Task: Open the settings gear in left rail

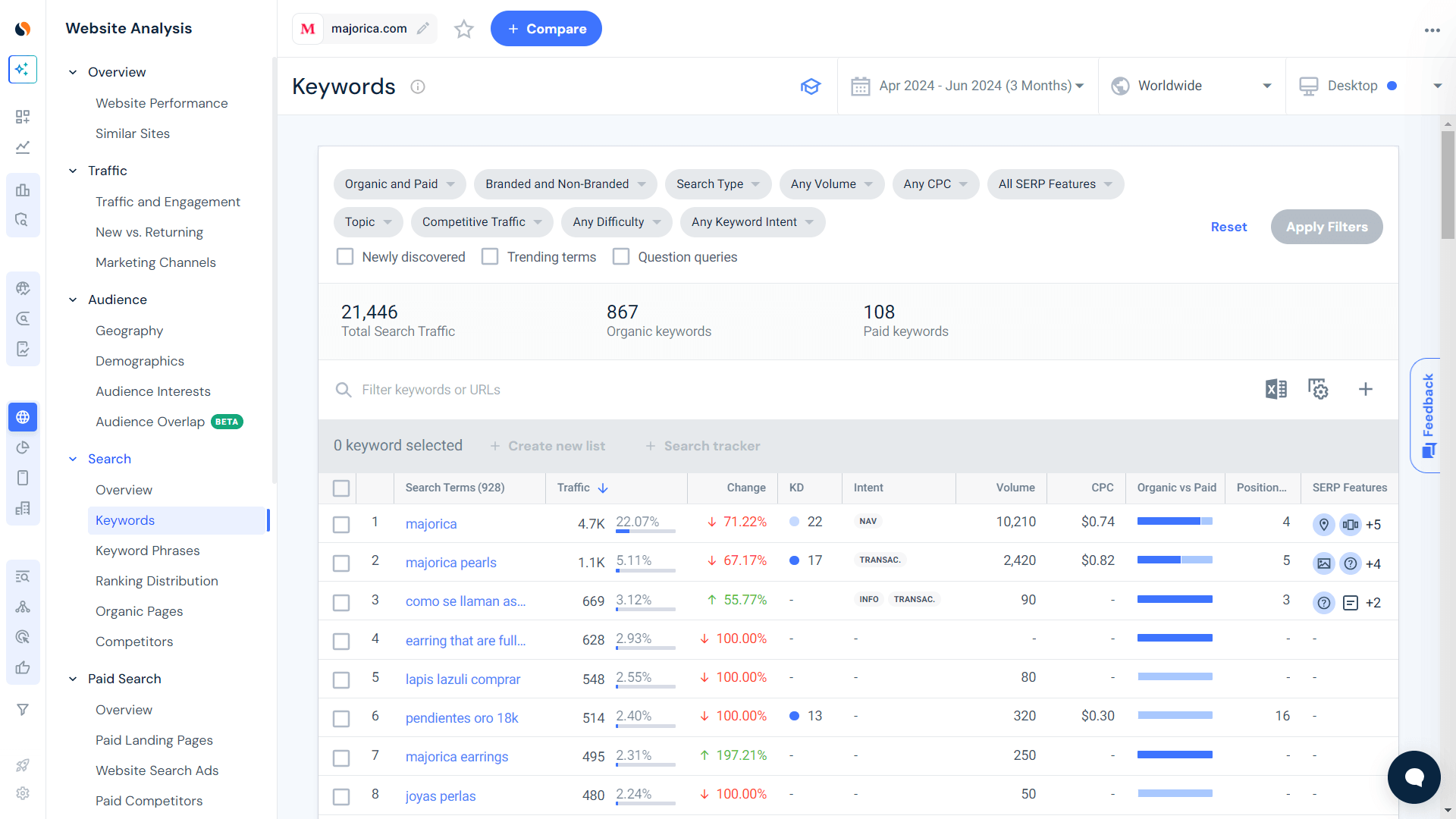Action: (x=23, y=793)
